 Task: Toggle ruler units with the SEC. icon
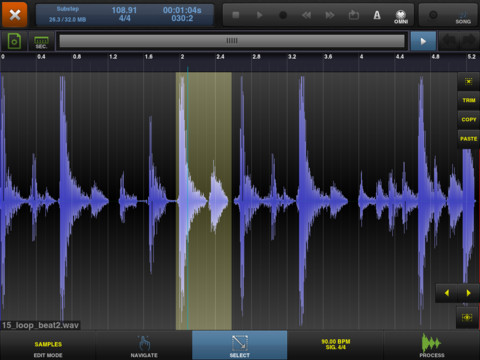pyautogui.click(x=41, y=42)
